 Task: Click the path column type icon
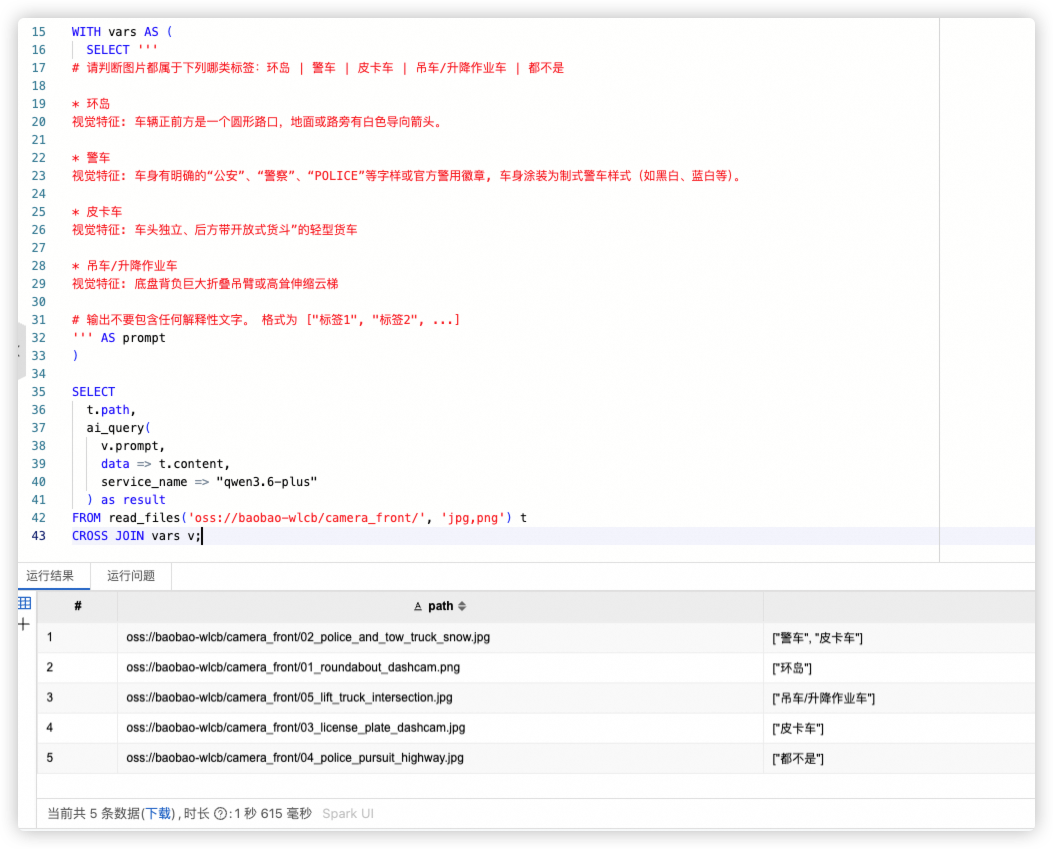pos(418,606)
